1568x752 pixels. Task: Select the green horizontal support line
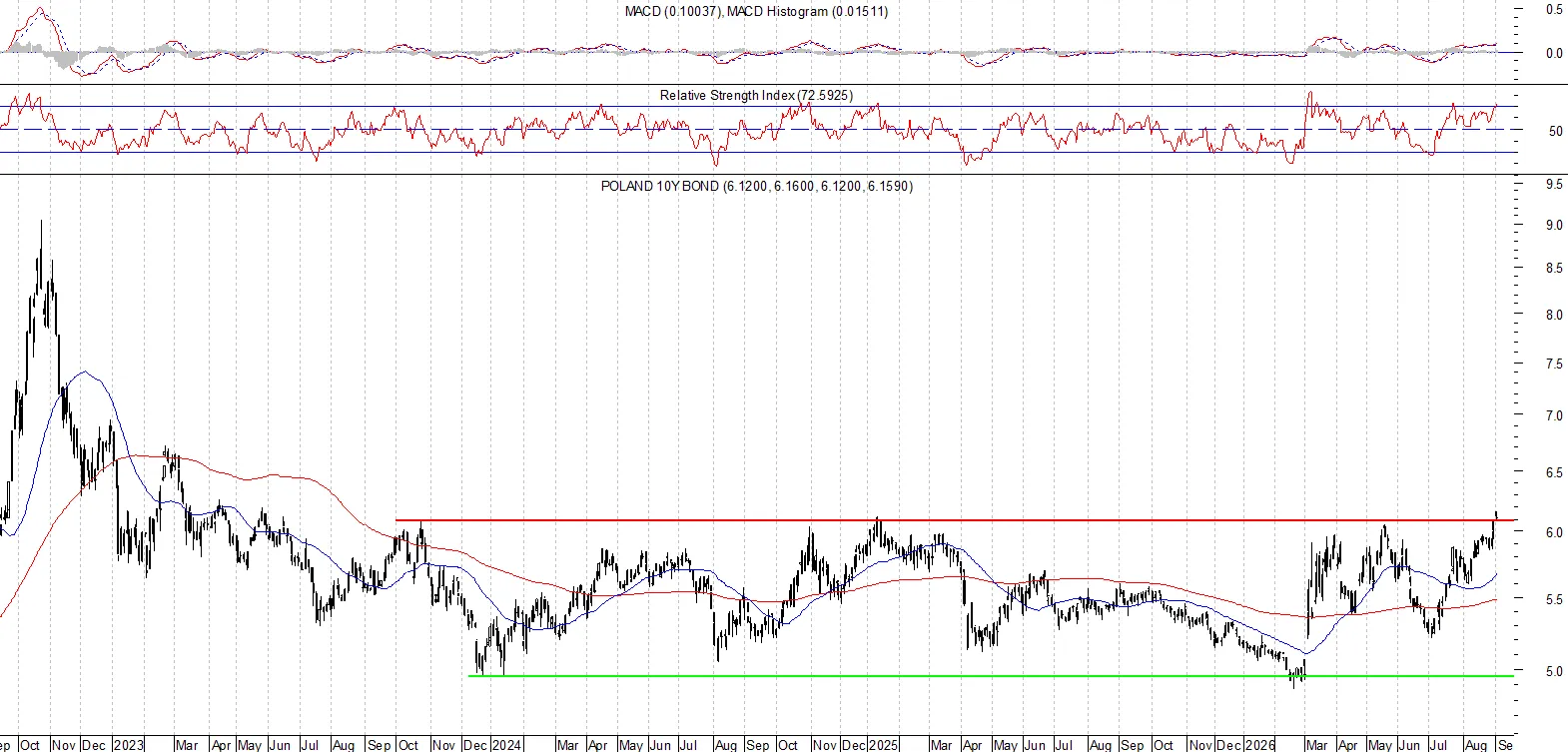(991, 676)
